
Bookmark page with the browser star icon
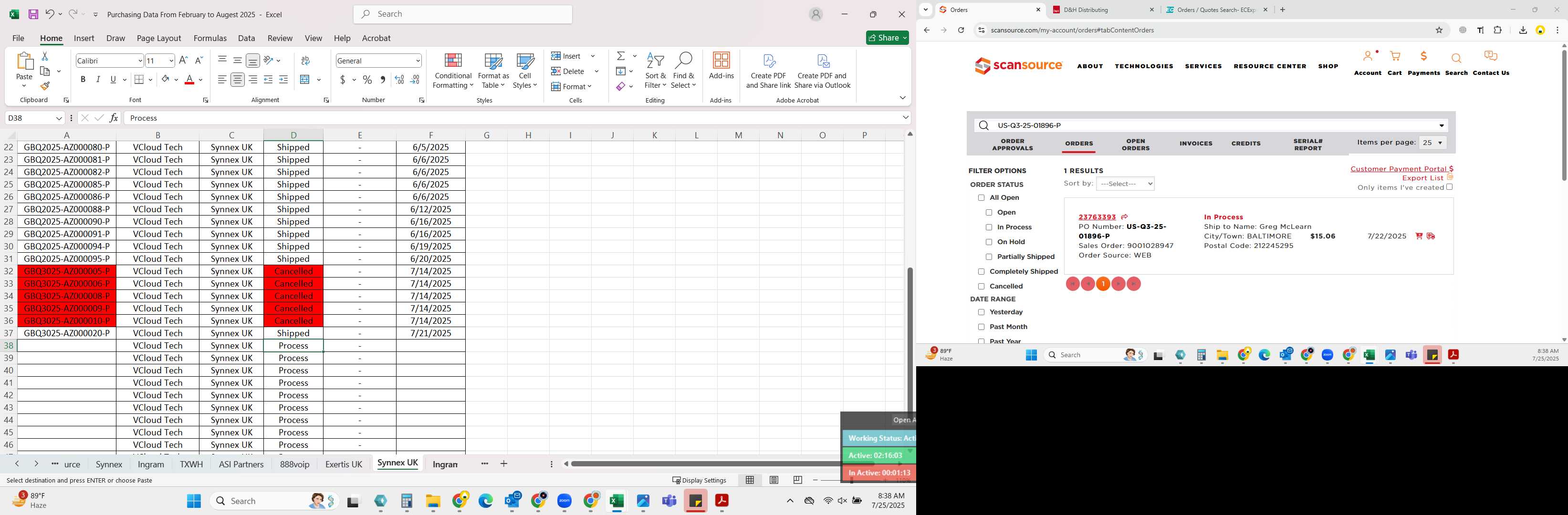click(1440, 31)
